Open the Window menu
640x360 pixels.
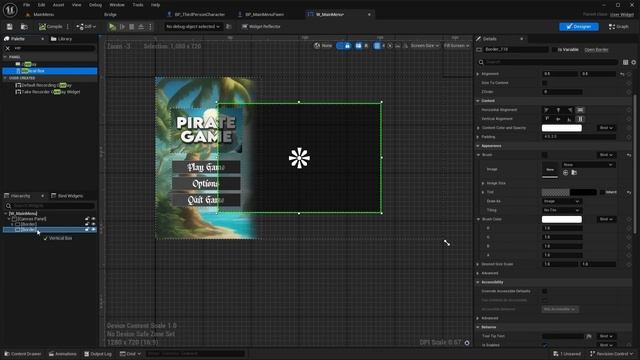point(117,5)
